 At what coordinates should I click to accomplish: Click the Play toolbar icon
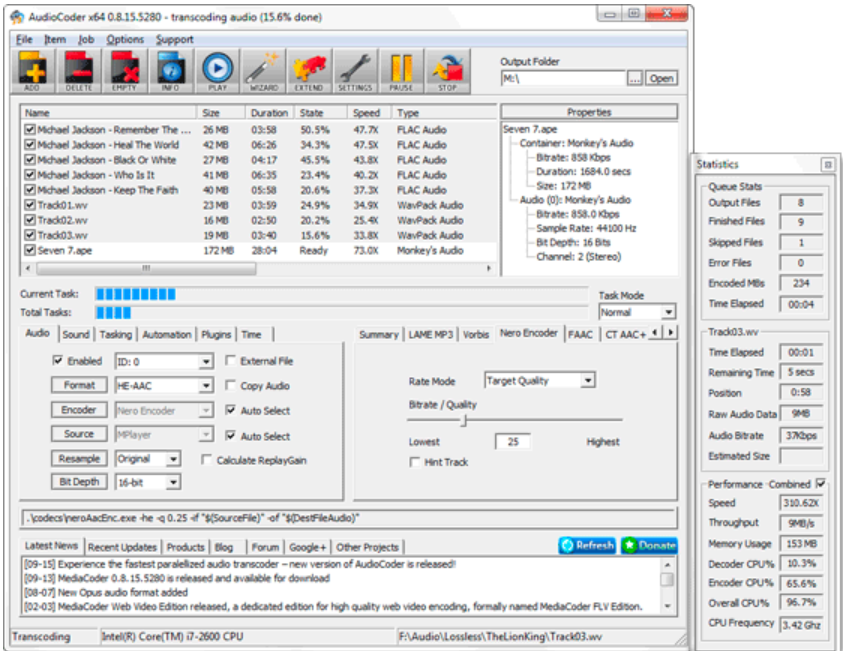click(x=217, y=72)
